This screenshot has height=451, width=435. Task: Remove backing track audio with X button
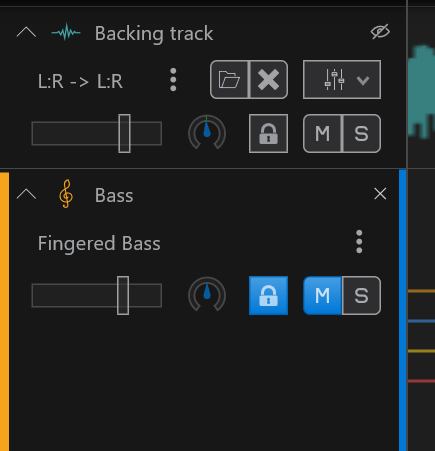tap(269, 80)
